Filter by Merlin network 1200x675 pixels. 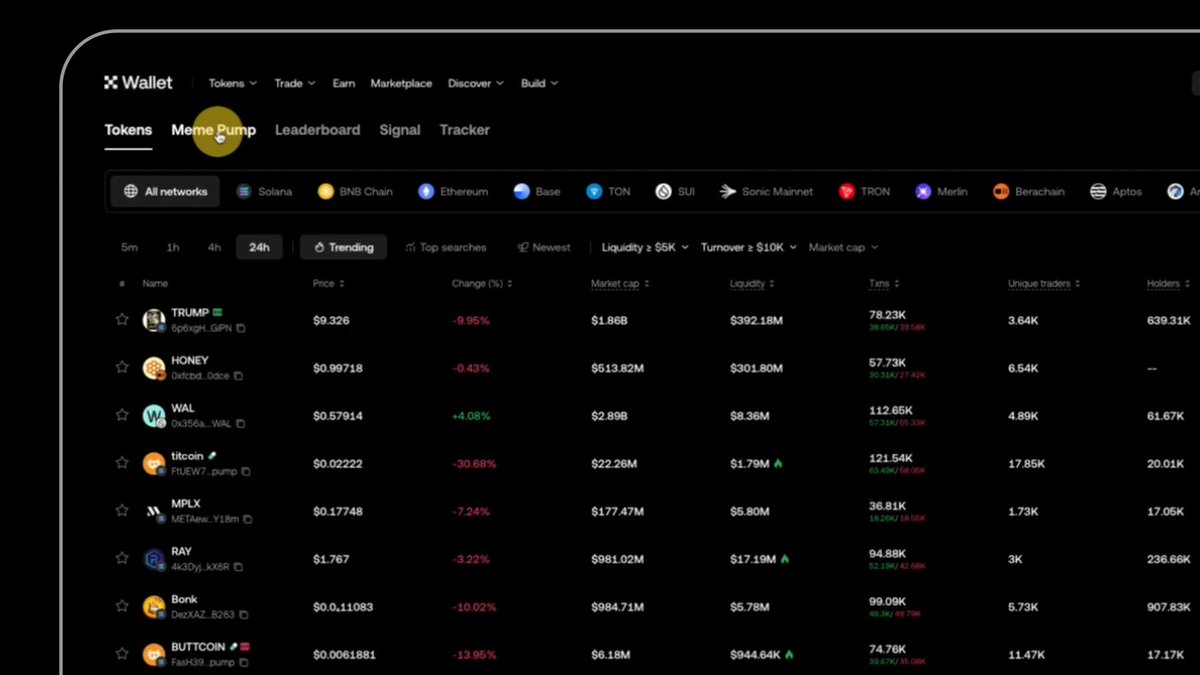click(x=941, y=191)
